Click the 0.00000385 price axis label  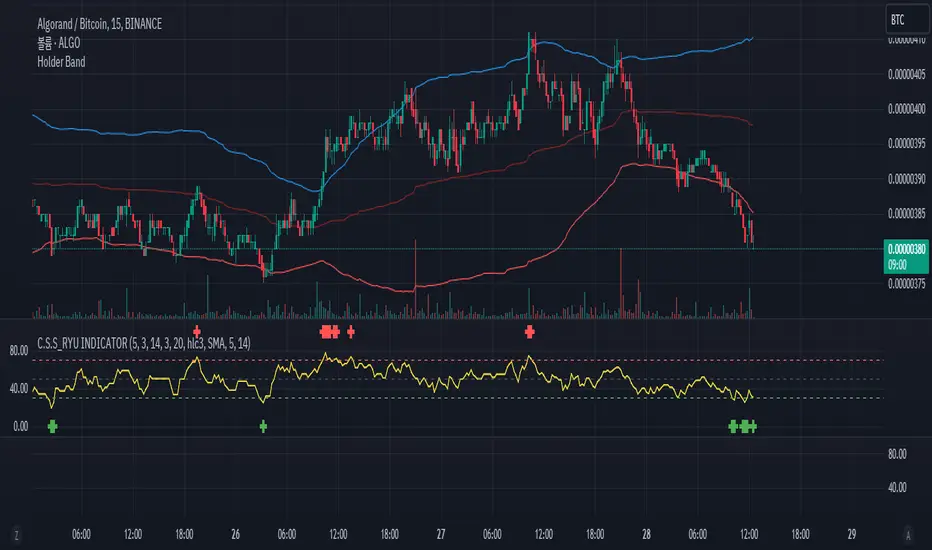click(x=906, y=213)
